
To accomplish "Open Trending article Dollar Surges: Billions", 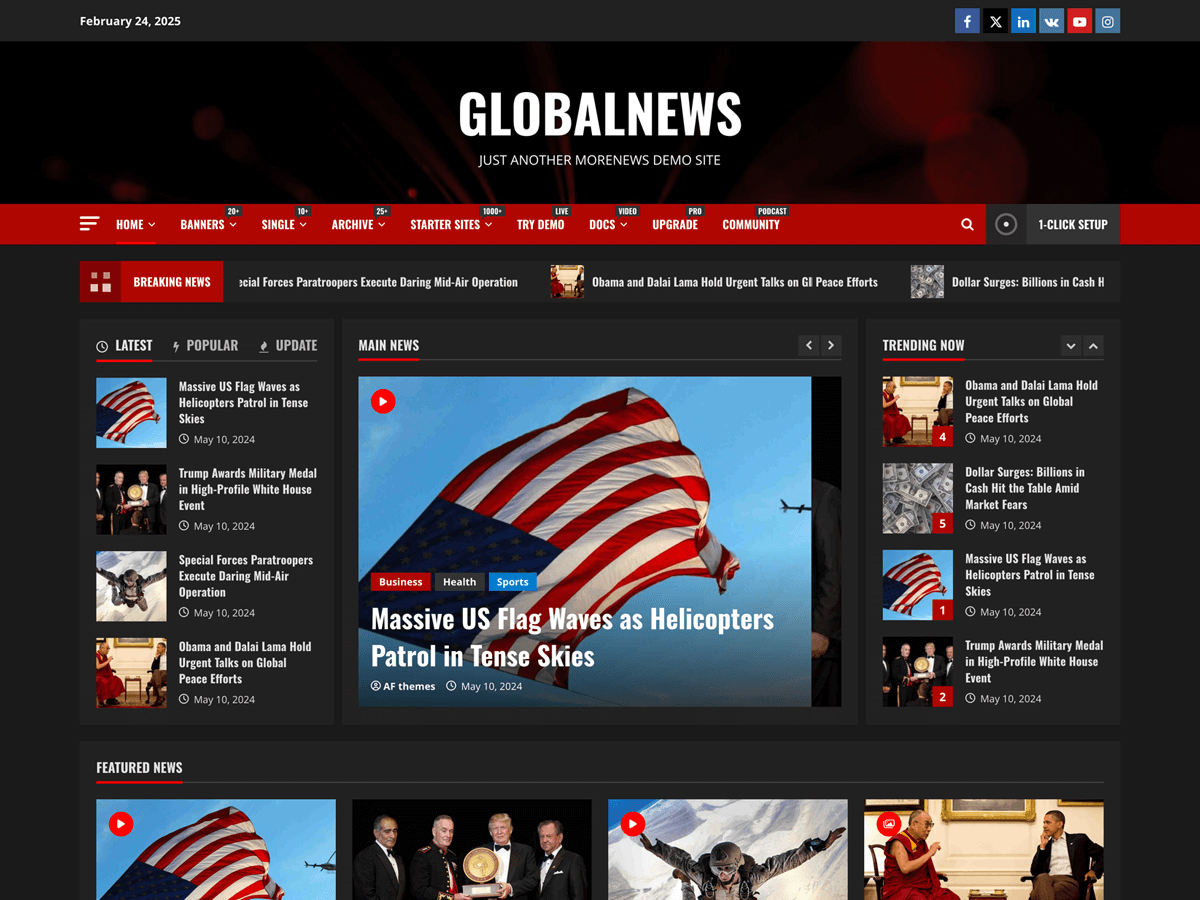I will point(1025,488).
